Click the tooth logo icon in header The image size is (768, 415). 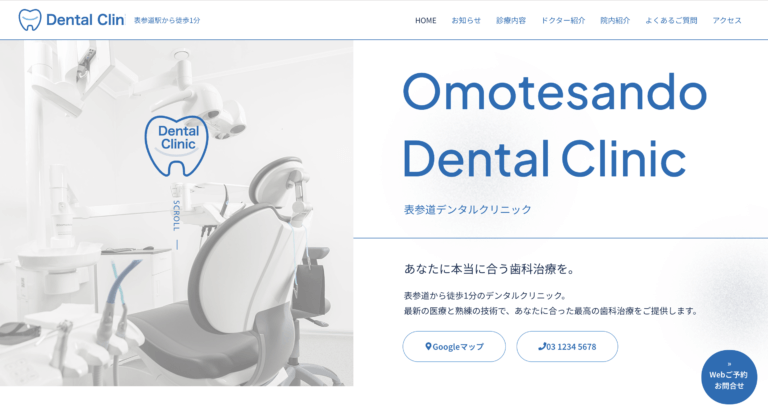click(29, 20)
